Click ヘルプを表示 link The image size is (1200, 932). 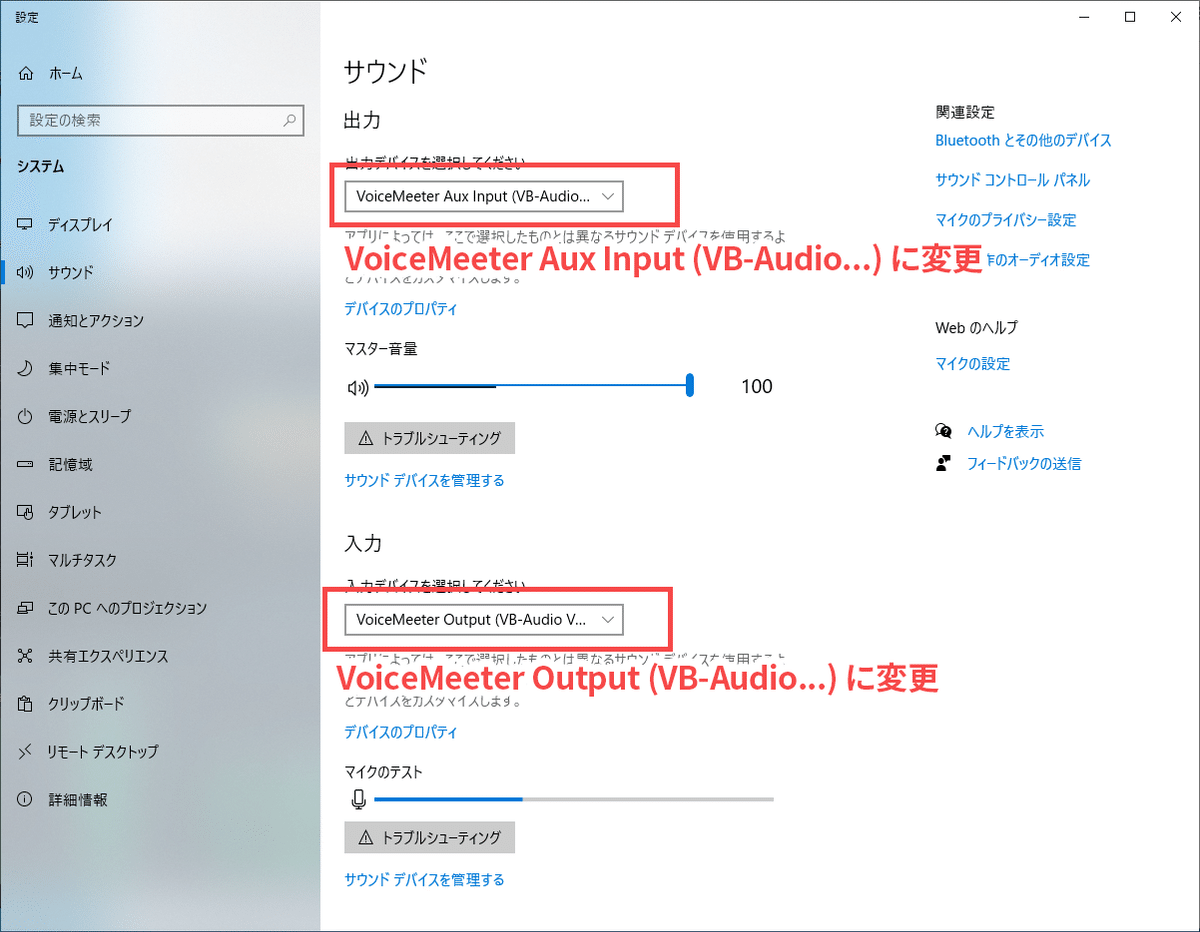(x=1005, y=432)
